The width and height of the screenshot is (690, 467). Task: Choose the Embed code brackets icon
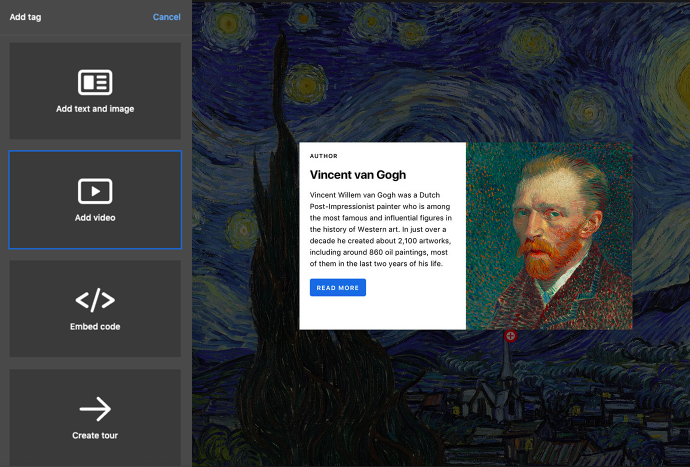[95, 300]
